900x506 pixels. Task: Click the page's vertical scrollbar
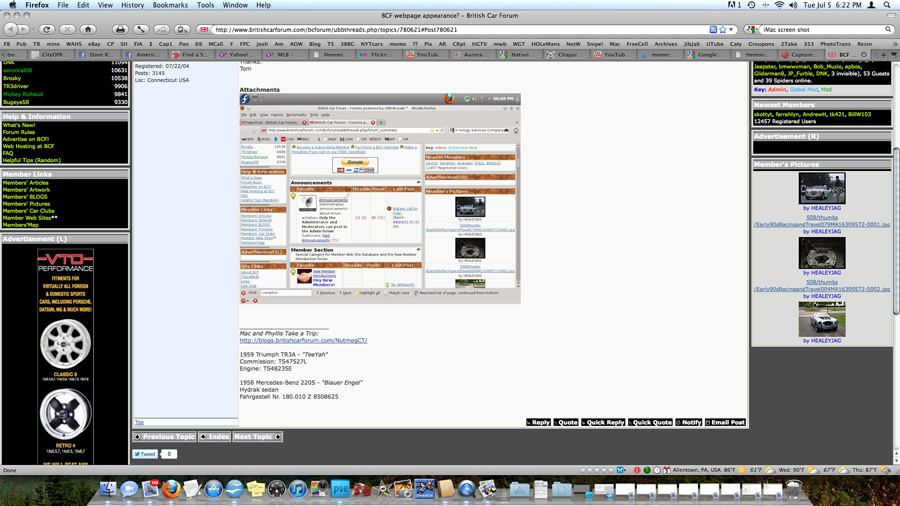click(x=896, y=250)
